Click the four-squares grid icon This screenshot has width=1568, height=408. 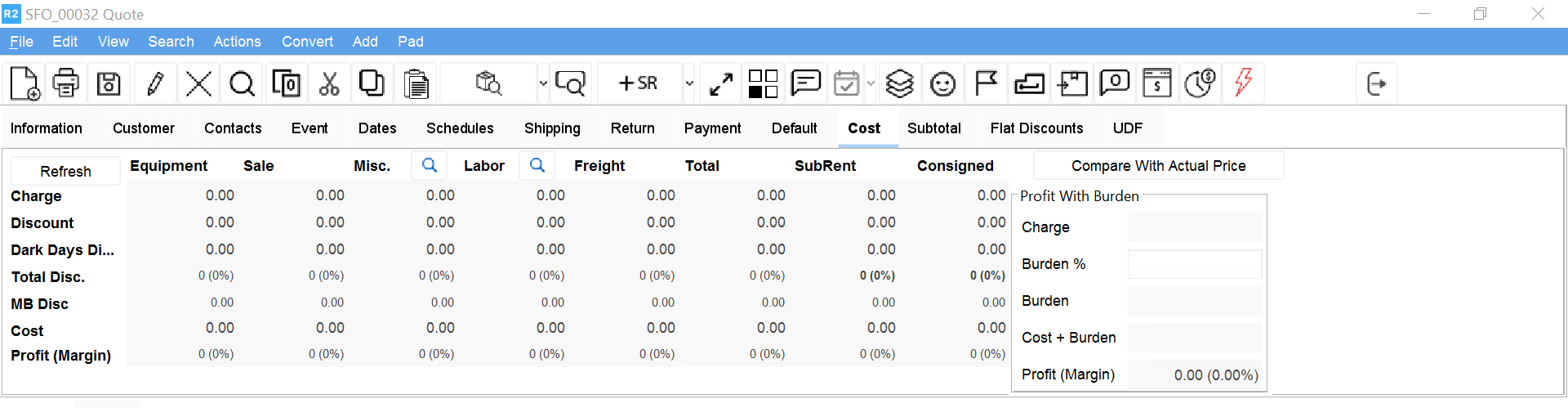tap(764, 83)
